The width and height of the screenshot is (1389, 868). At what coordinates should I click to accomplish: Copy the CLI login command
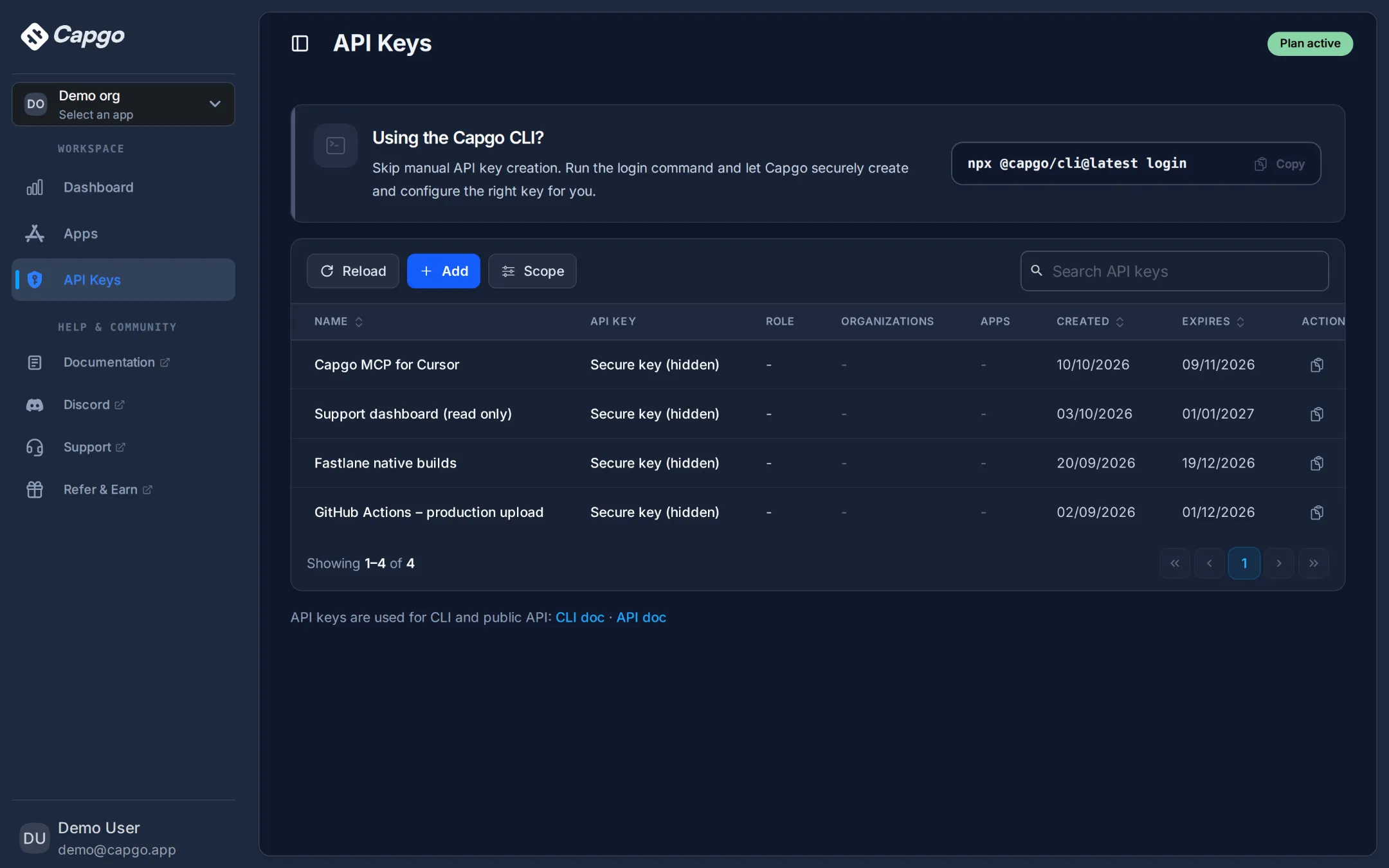coord(1280,164)
